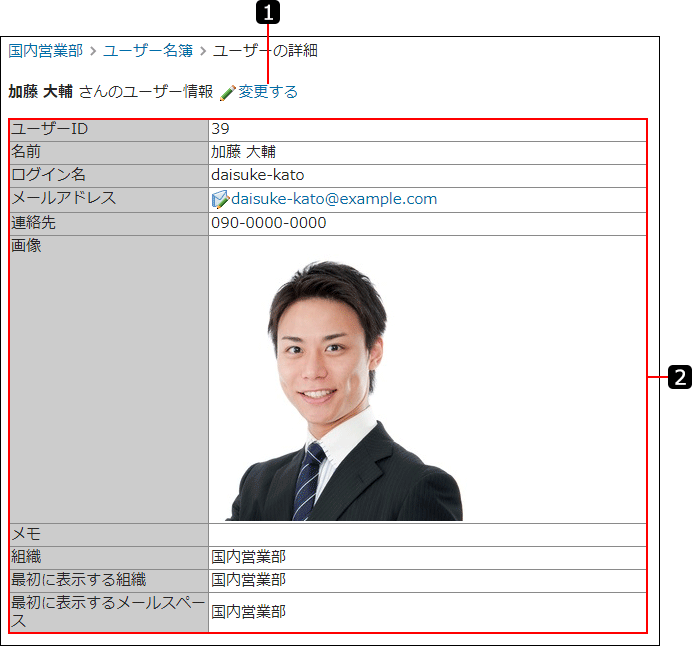Click the 名前 label cell

109,153
